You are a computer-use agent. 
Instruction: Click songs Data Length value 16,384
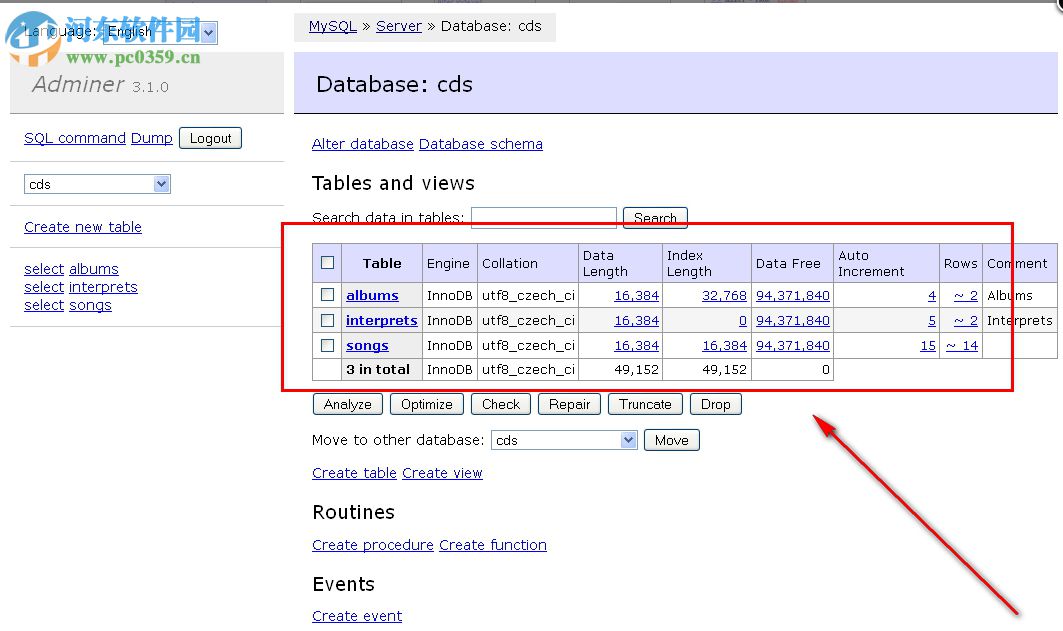(x=637, y=346)
